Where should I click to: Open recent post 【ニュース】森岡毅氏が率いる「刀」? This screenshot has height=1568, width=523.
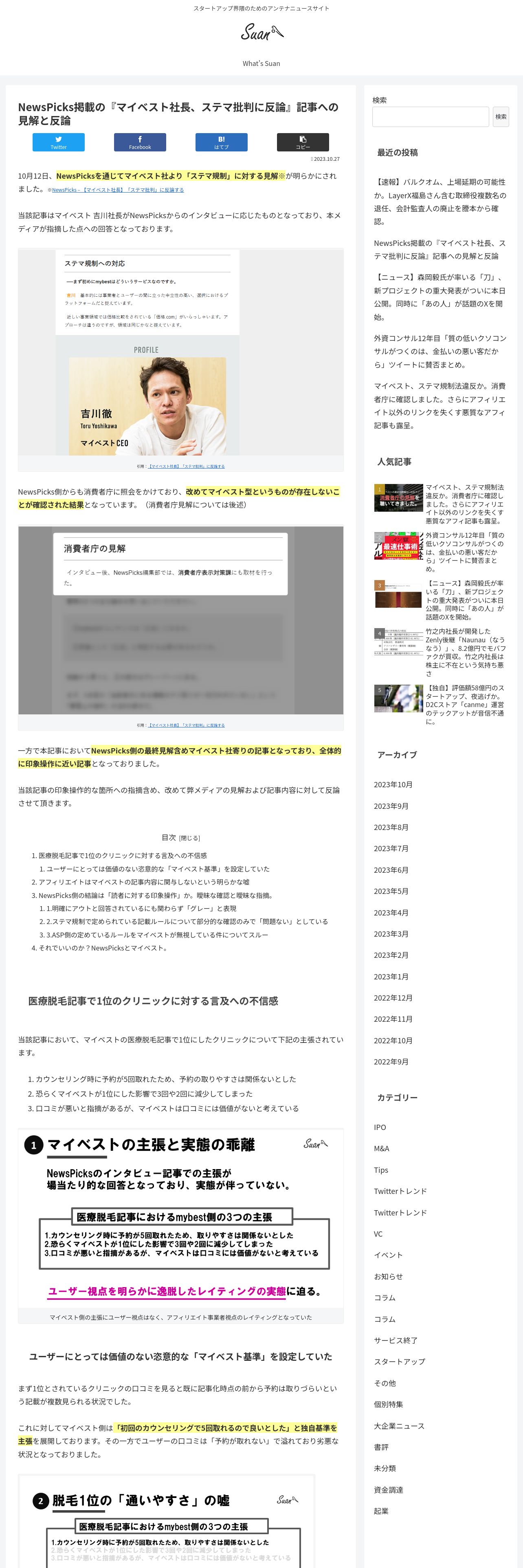point(439,297)
